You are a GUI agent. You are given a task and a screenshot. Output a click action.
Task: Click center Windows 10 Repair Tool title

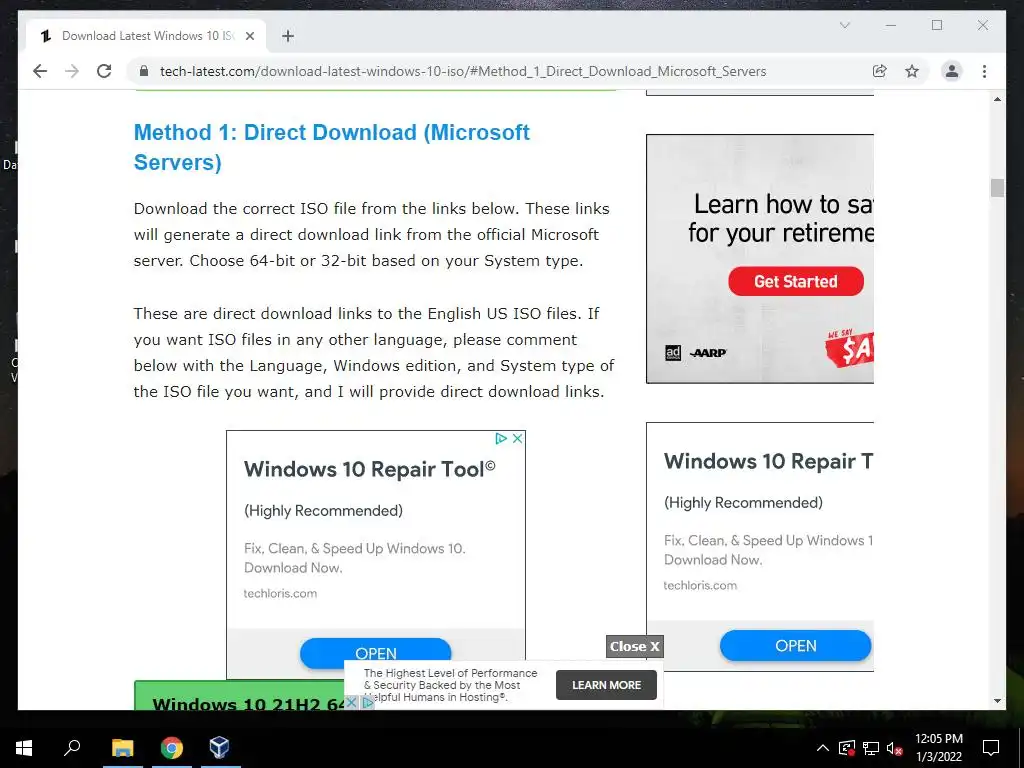pyautogui.click(x=370, y=469)
